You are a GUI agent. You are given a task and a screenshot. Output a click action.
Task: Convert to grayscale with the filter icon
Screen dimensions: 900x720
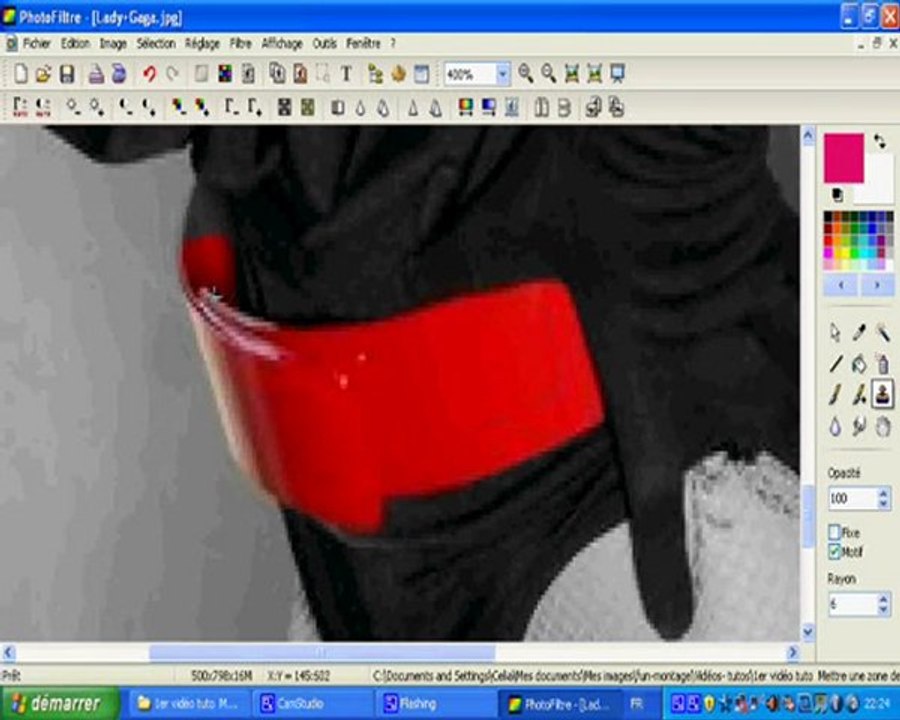[284, 107]
